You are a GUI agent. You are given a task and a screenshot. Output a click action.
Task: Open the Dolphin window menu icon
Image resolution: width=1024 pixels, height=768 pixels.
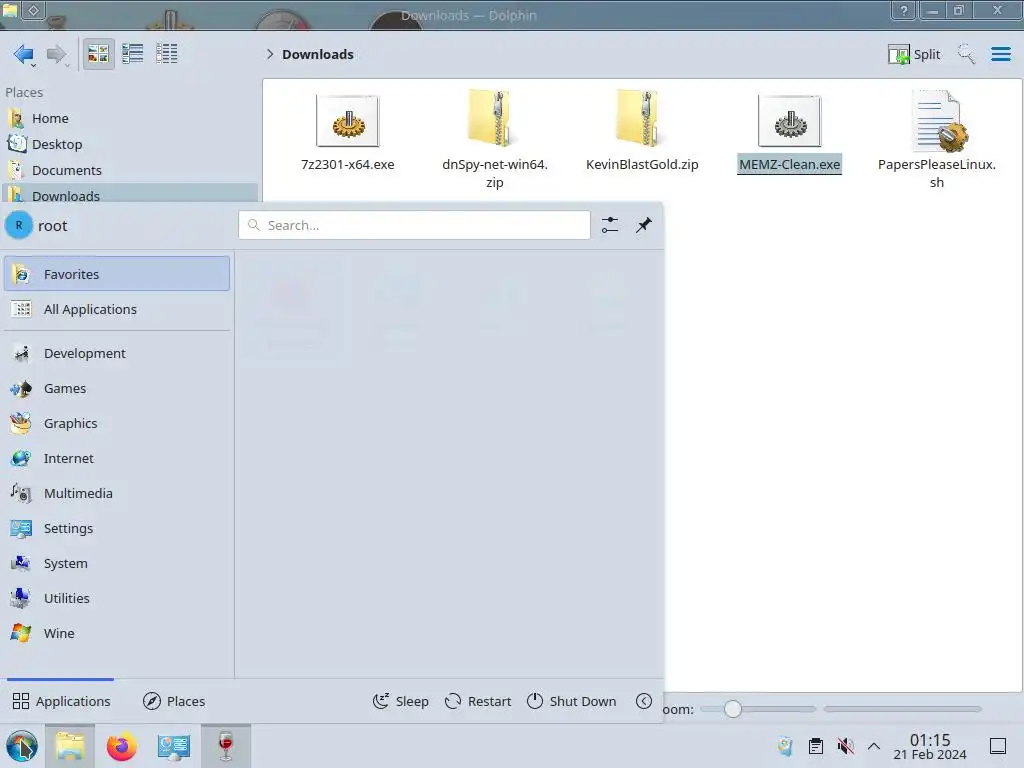coord(10,10)
